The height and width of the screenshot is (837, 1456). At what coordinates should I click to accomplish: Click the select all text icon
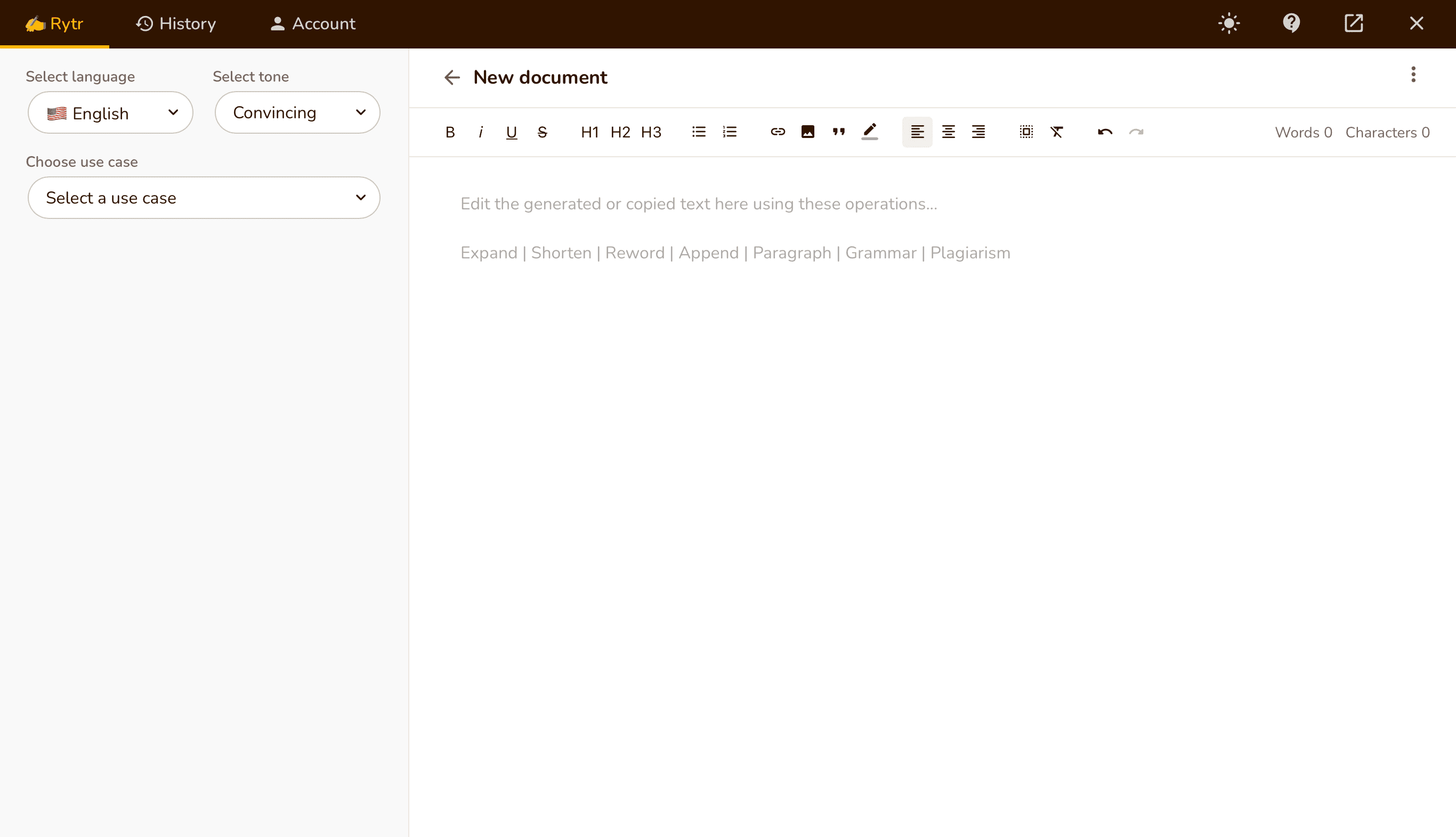[1026, 132]
